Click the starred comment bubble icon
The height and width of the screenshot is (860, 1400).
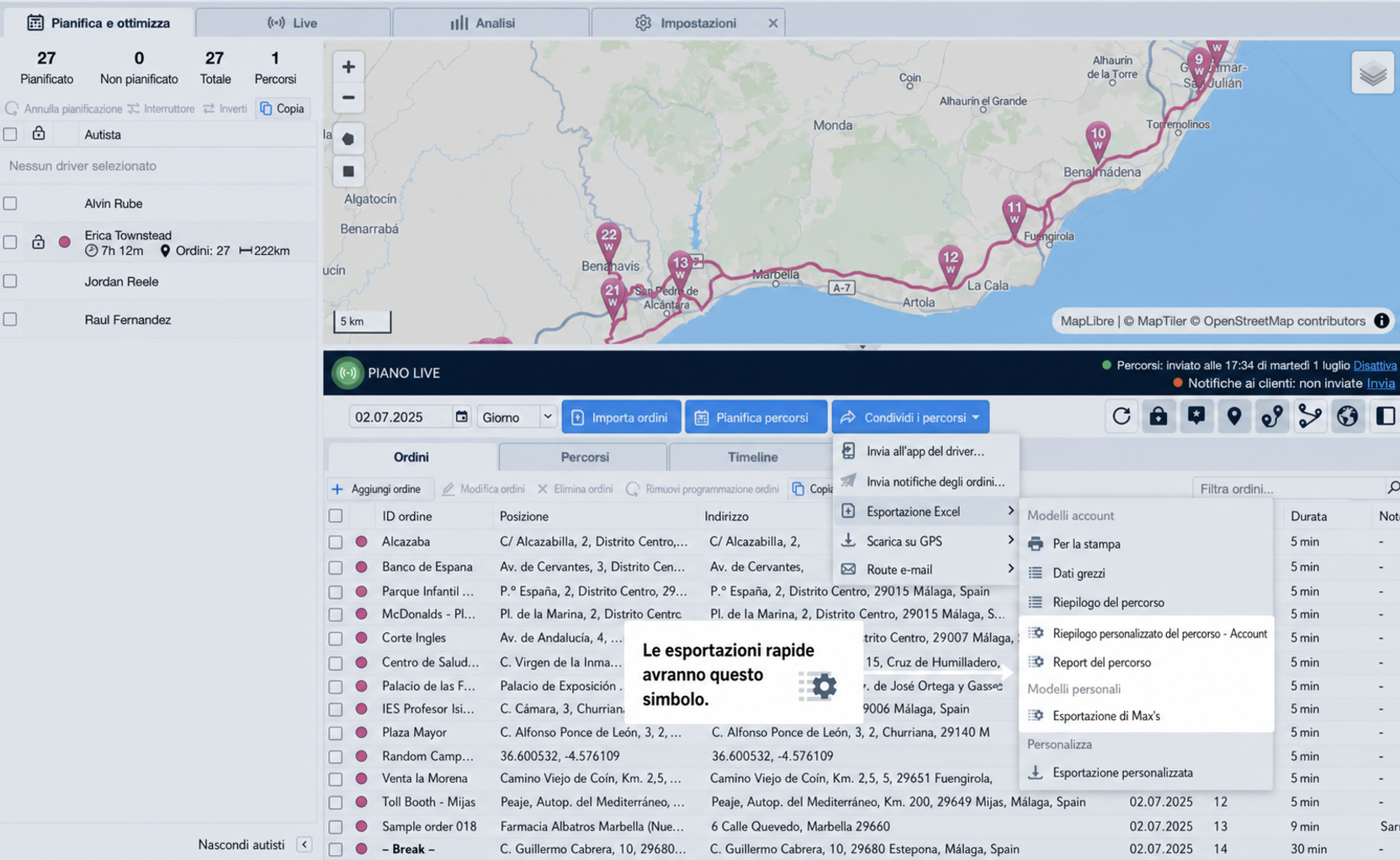[x=1196, y=417]
